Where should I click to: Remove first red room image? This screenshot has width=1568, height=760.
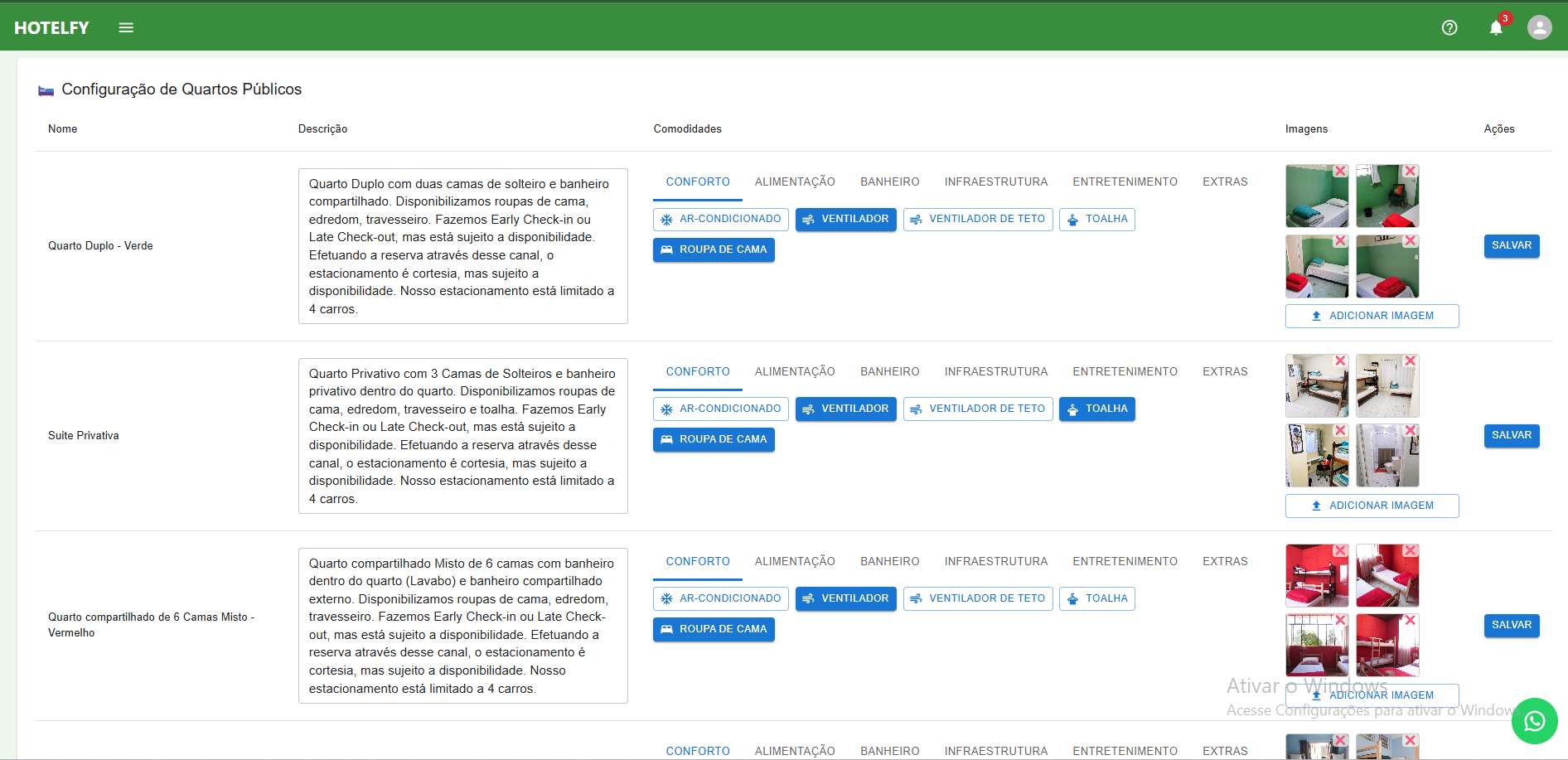(1339, 550)
